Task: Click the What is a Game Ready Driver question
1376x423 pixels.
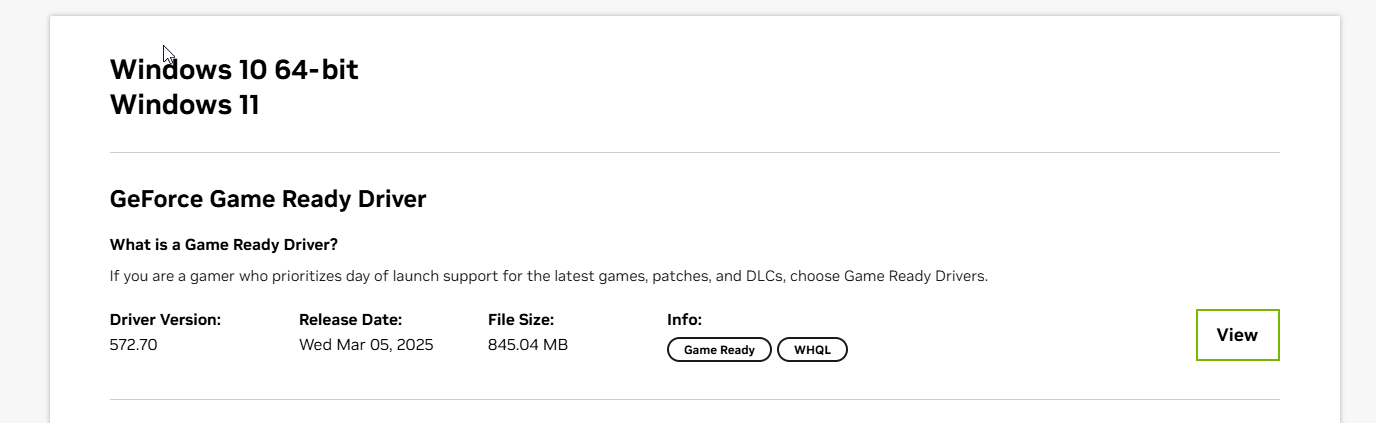Action: click(224, 245)
